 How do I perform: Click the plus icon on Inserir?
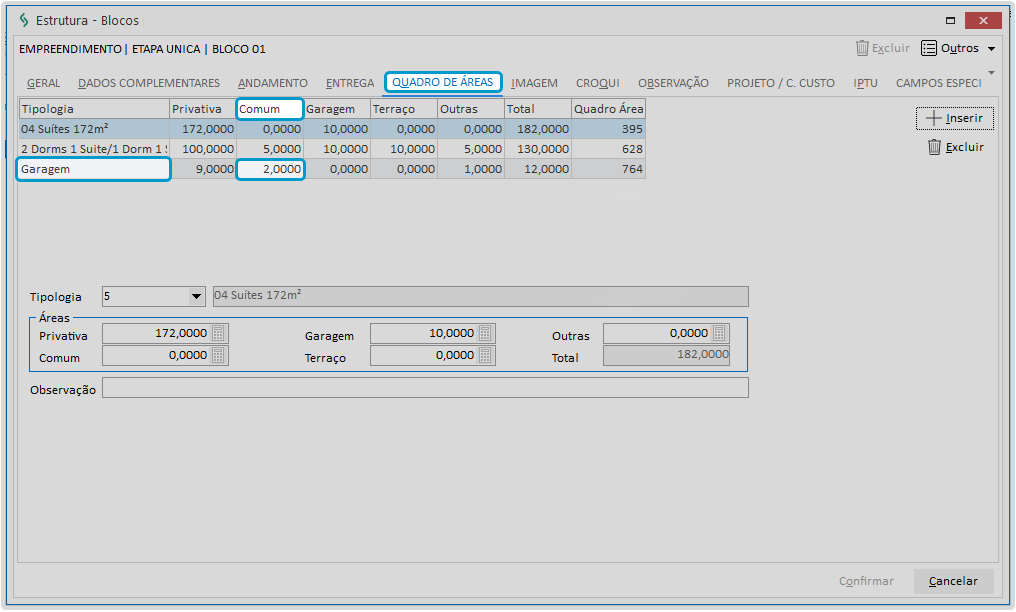click(933, 118)
